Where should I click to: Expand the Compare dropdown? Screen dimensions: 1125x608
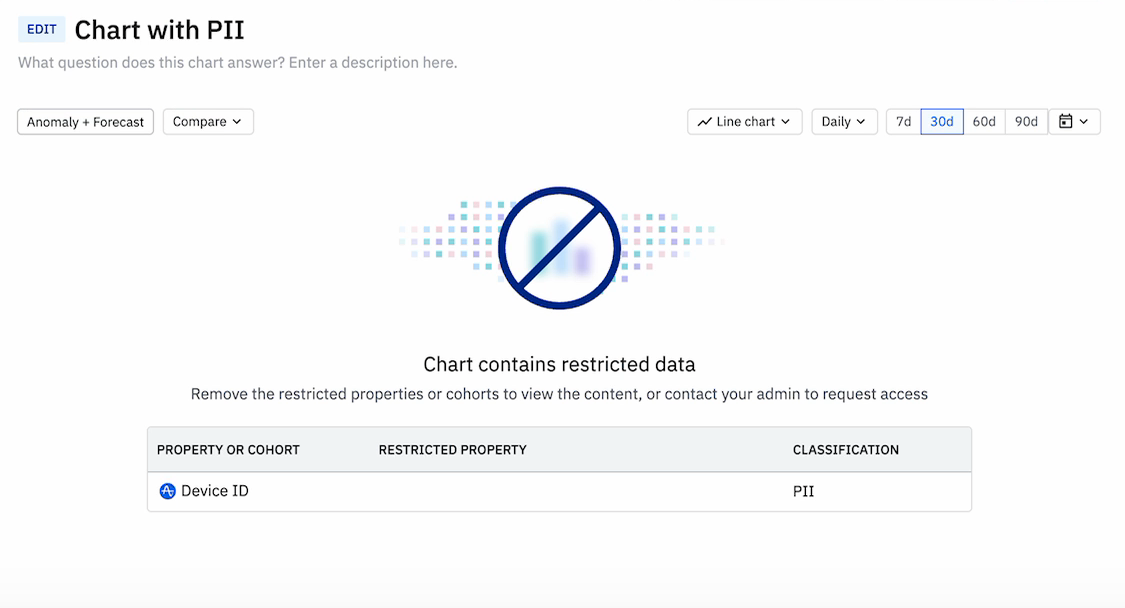tap(208, 122)
